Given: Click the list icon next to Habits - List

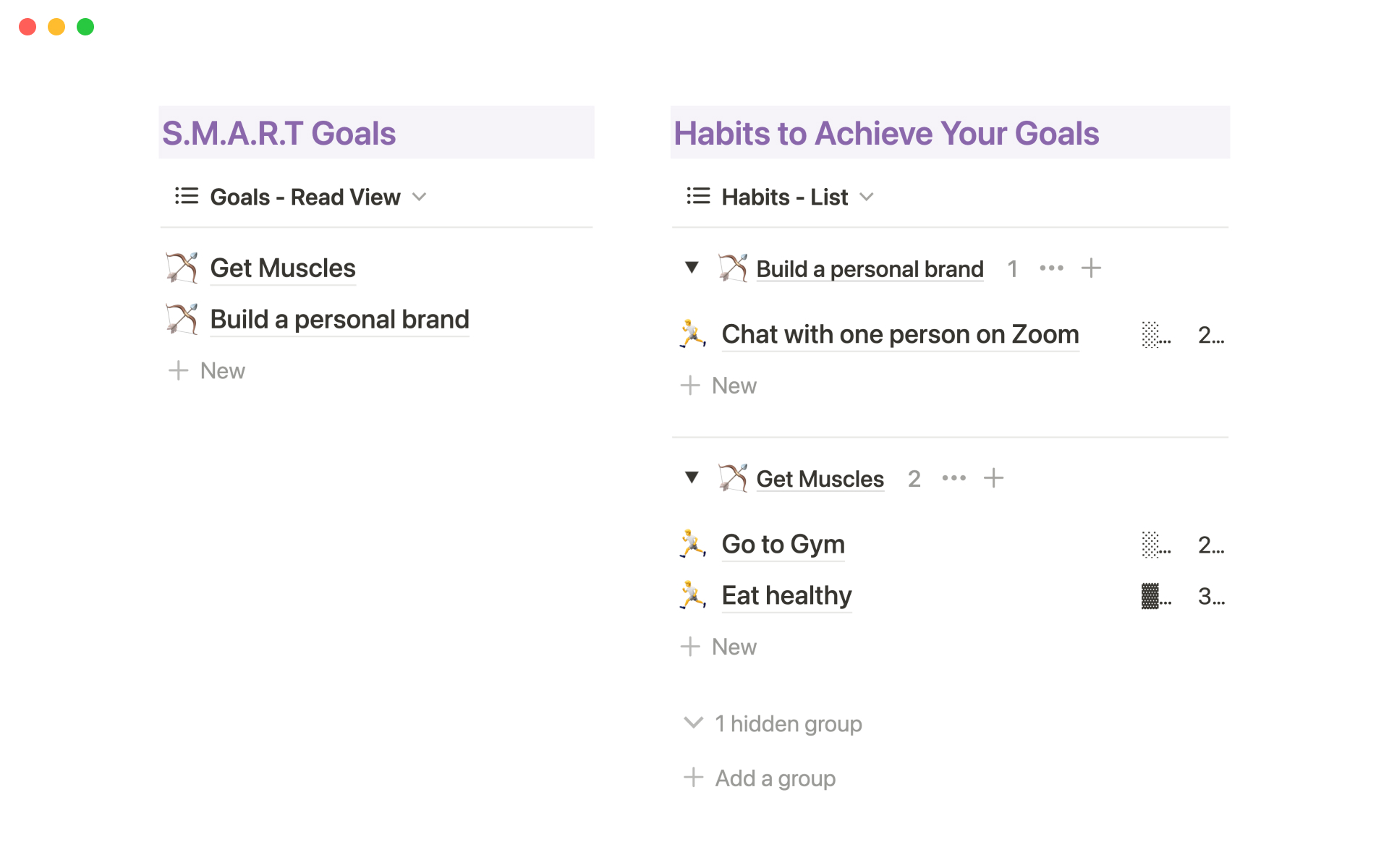Looking at the screenshot, I should tap(698, 197).
